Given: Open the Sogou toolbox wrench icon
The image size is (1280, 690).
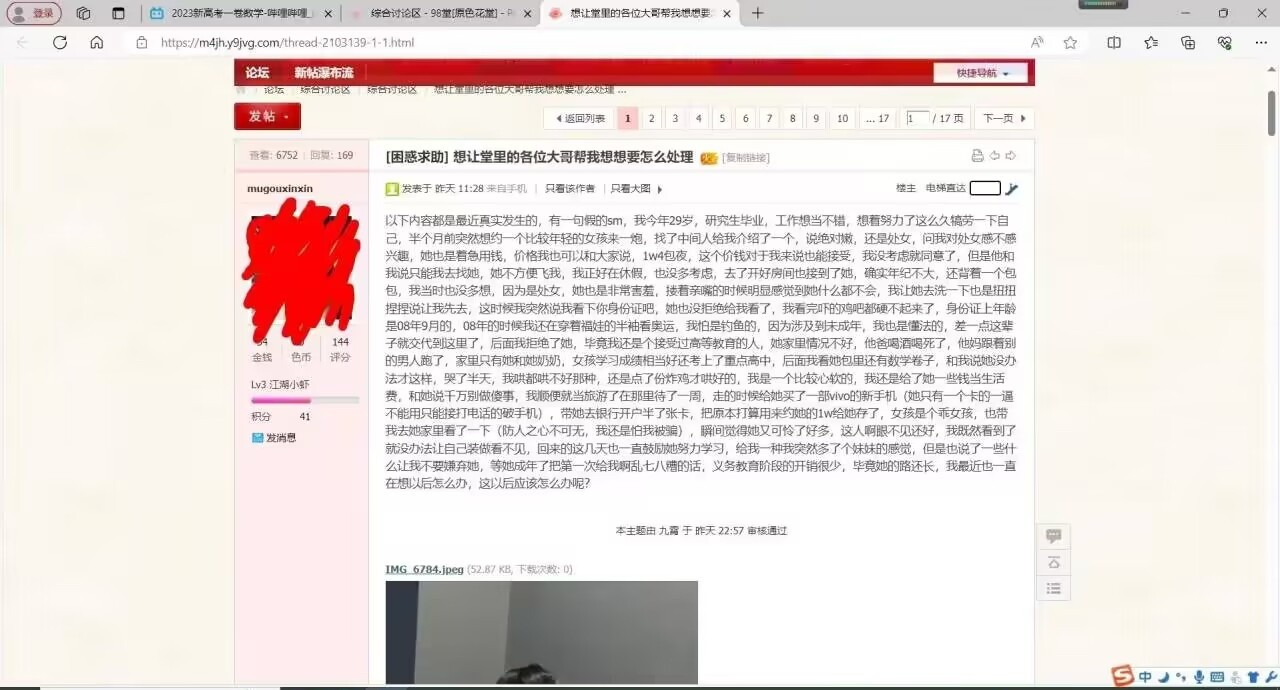Looking at the screenshot, I should tap(1271, 675).
